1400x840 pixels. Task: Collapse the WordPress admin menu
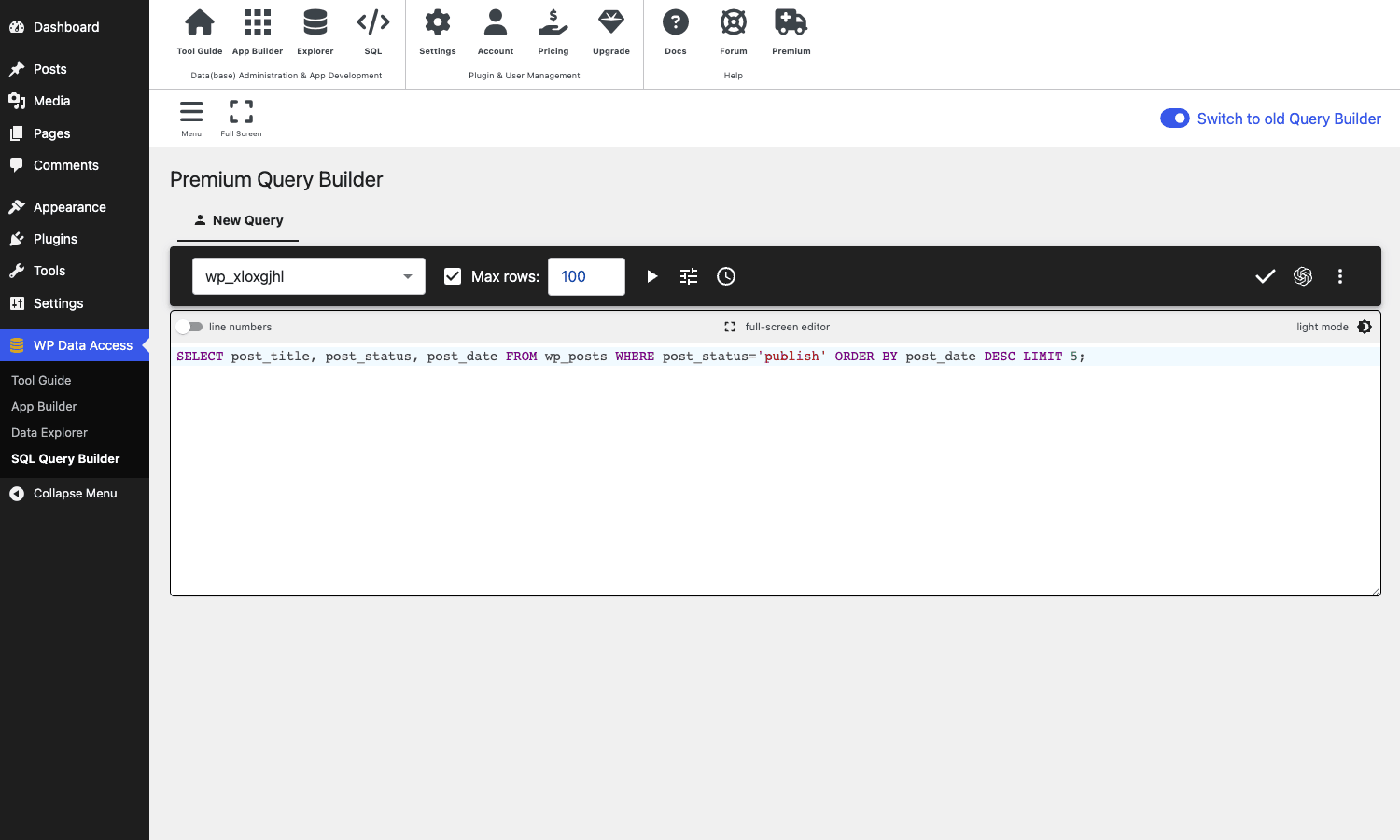pos(75,494)
